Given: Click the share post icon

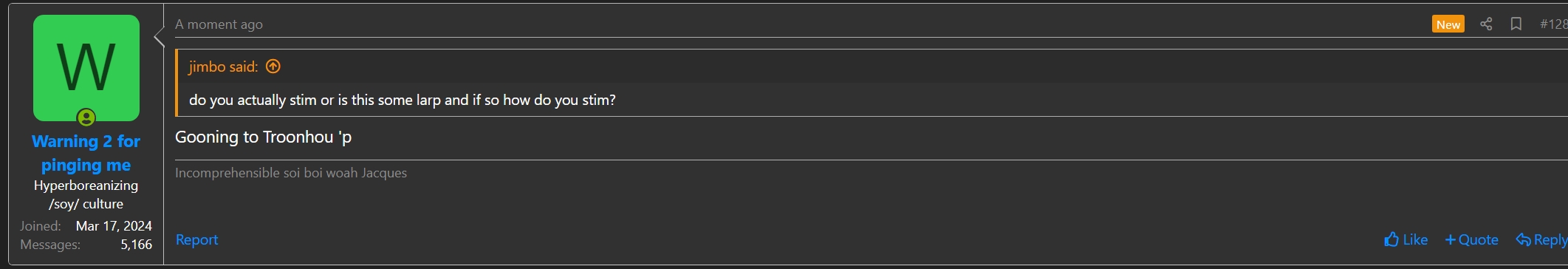Looking at the screenshot, I should (1486, 24).
